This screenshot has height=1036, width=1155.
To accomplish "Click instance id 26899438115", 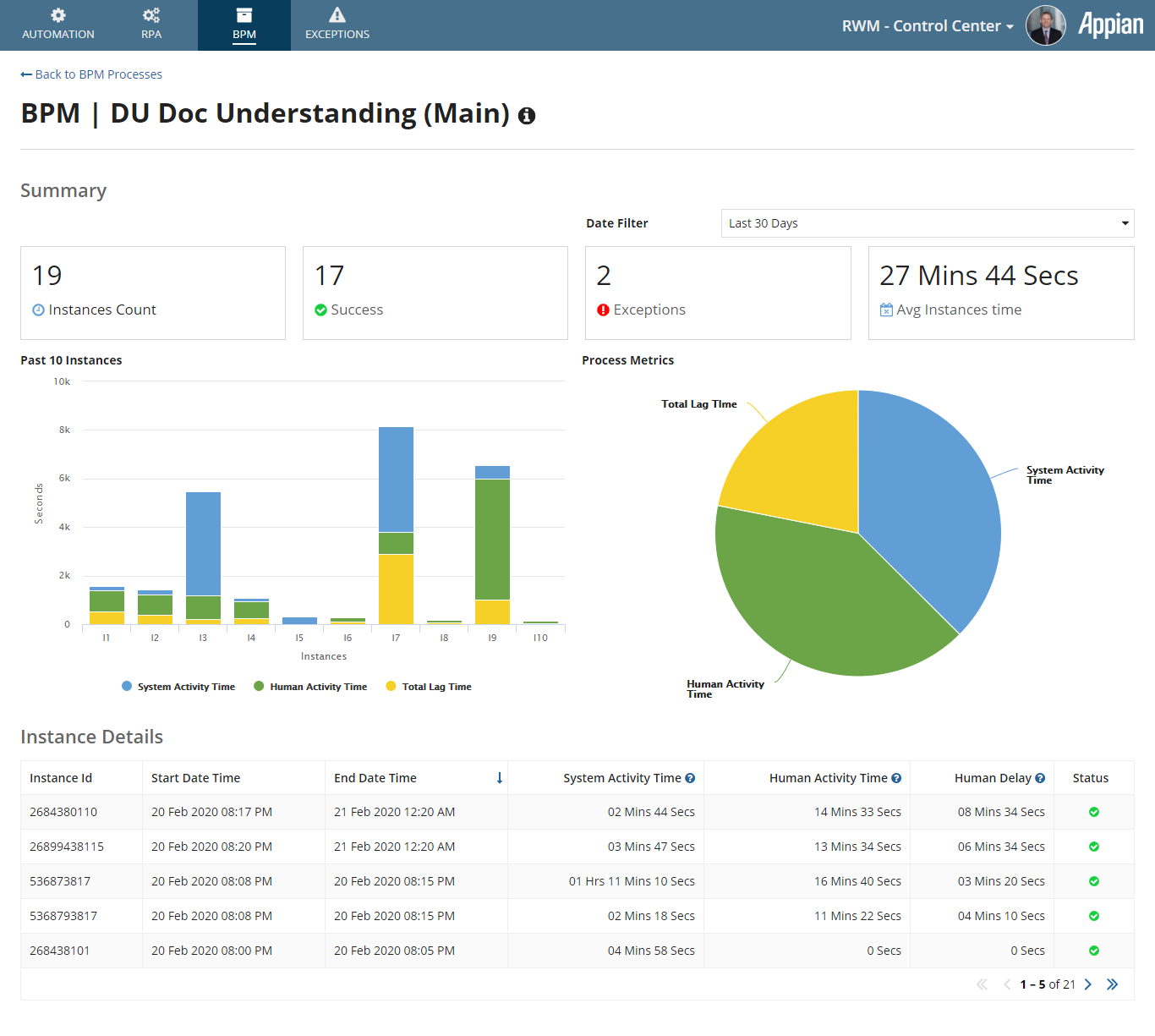I will [x=67, y=847].
